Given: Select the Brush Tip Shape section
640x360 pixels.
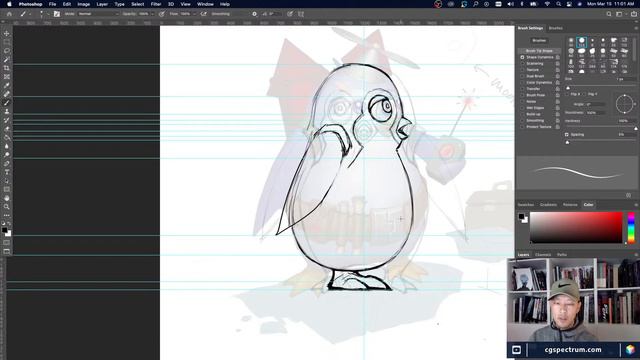Looking at the screenshot, I should coord(539,51).
